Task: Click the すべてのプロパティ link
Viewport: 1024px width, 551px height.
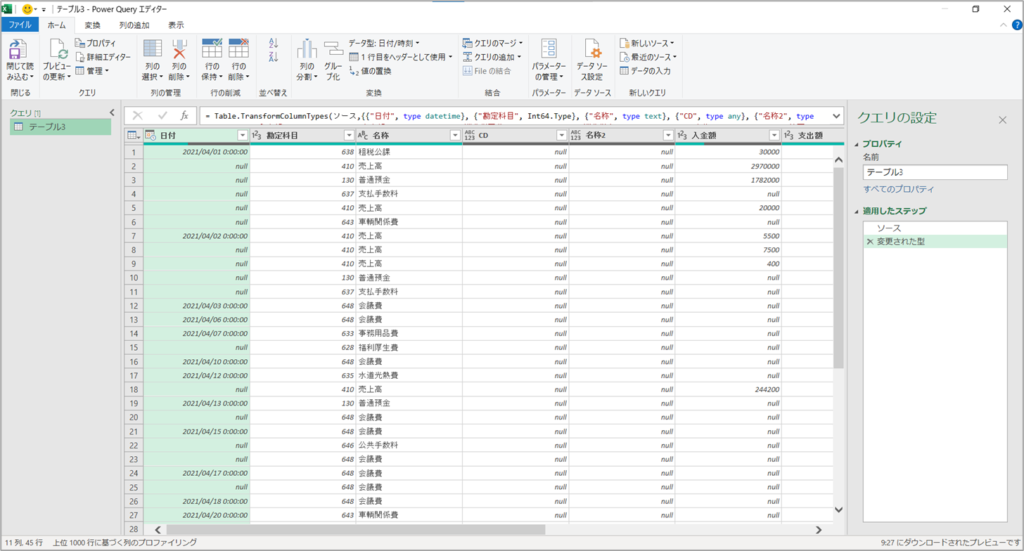Action: (x=899, y=189)
